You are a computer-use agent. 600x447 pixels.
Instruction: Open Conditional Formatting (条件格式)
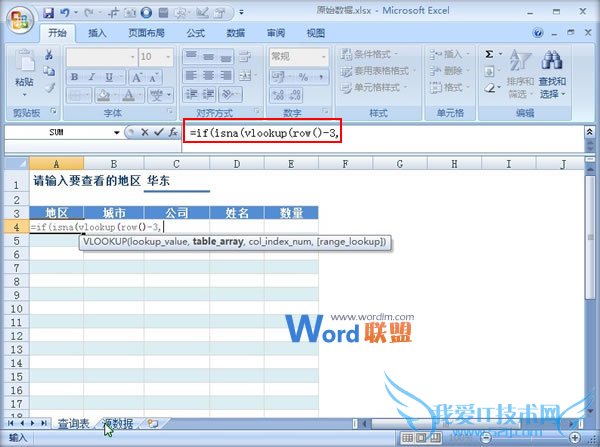pyautogui.click(x=369, y=54)
